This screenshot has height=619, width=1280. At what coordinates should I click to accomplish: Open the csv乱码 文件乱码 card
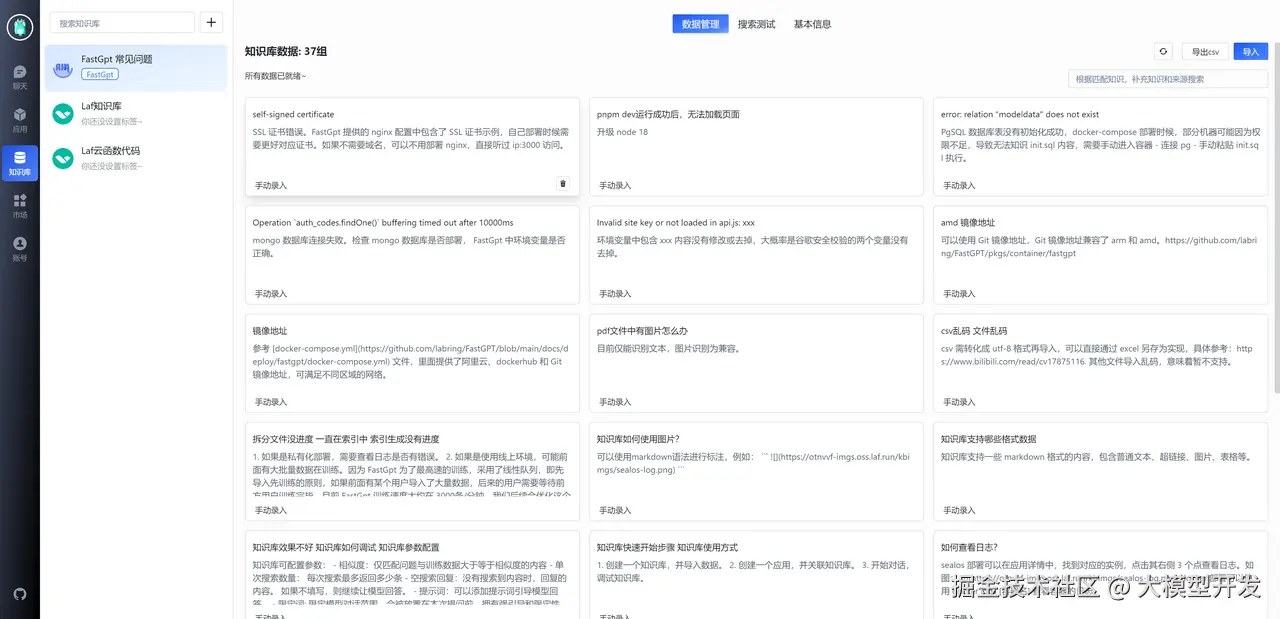click(x=1100, y=362)
